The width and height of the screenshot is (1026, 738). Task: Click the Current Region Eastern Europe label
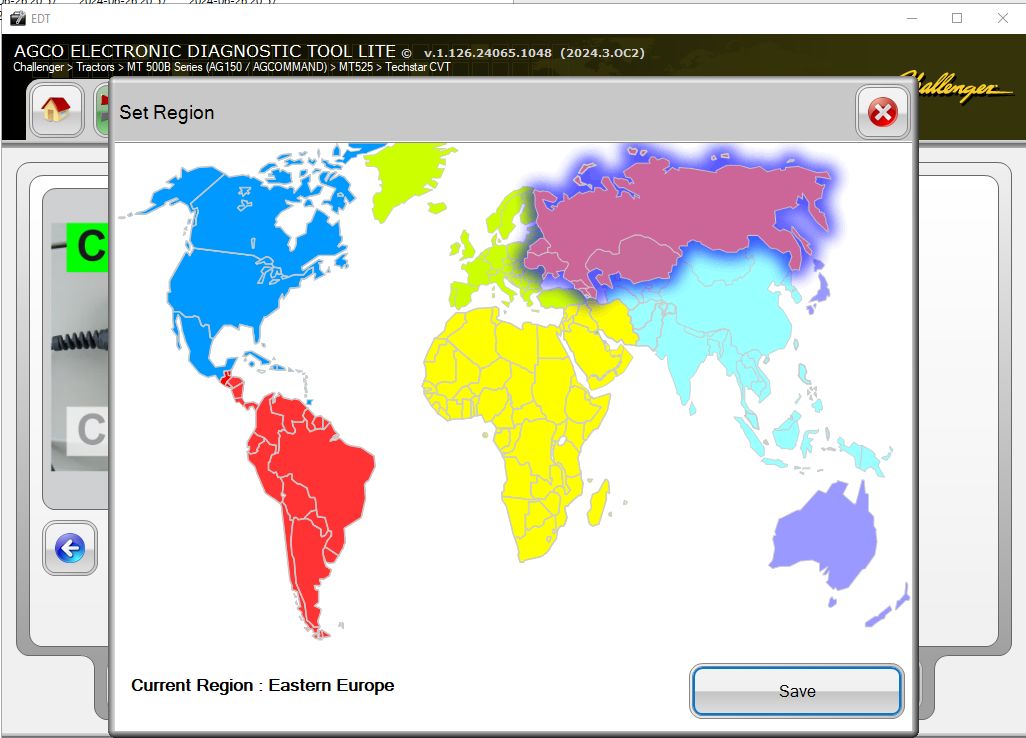[262, 685]
